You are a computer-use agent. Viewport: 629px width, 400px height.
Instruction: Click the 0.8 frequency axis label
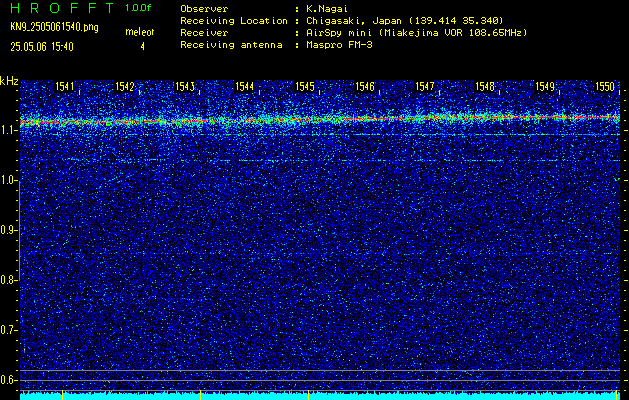pyautogui.click(x=8, y=280)
